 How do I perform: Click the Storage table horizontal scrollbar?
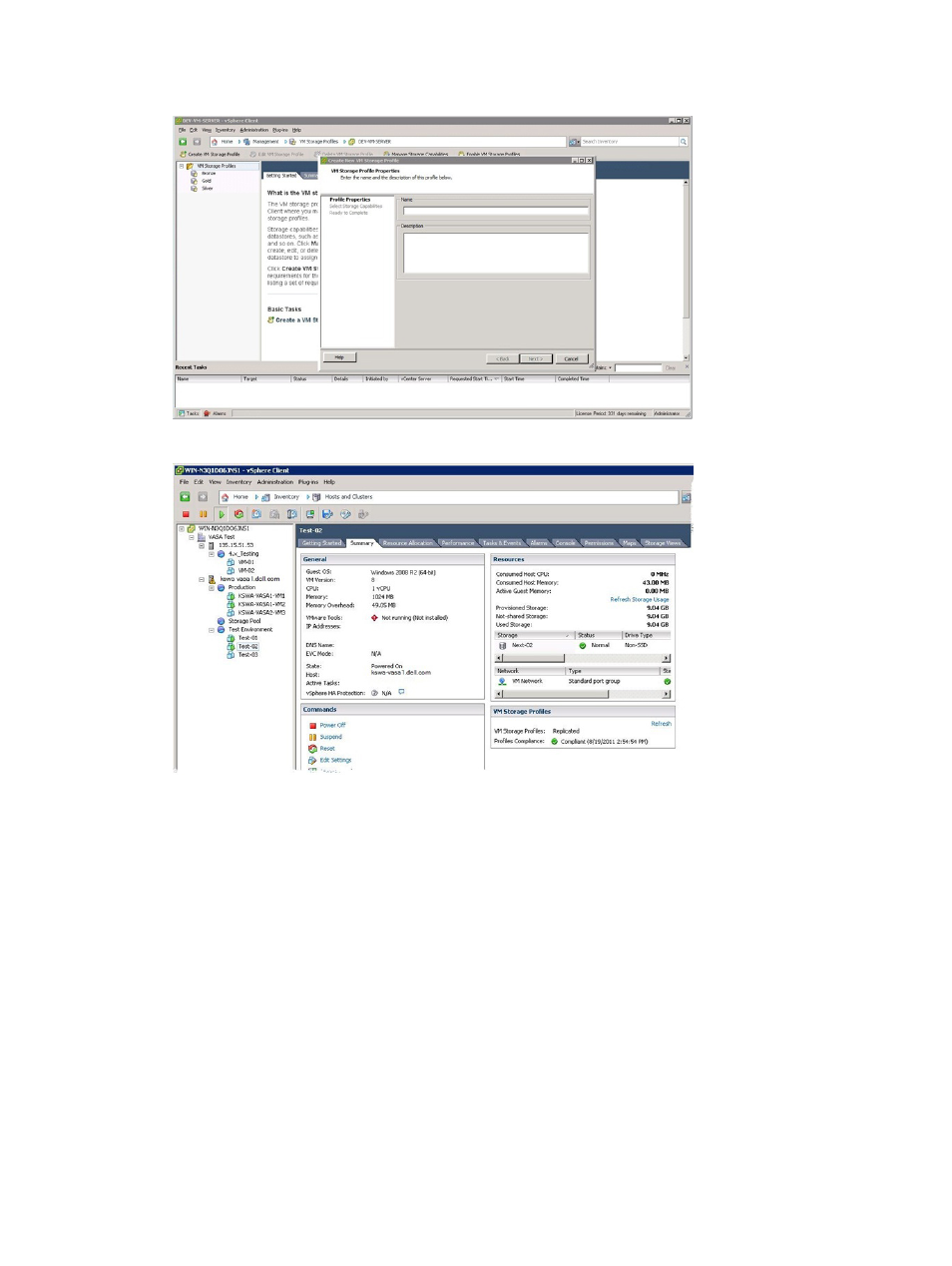[x=583, y=658]
